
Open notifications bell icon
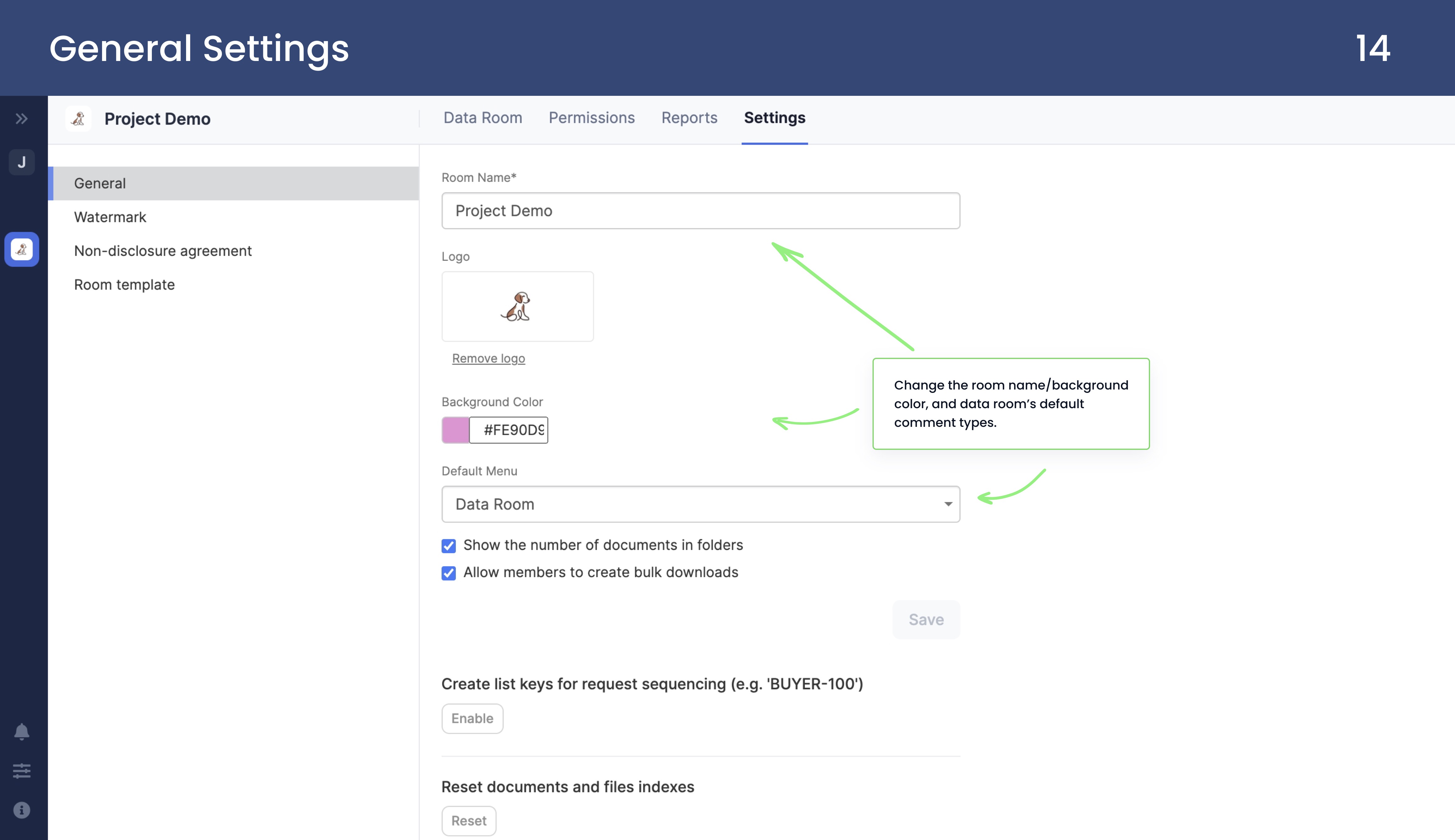point(21,731)
